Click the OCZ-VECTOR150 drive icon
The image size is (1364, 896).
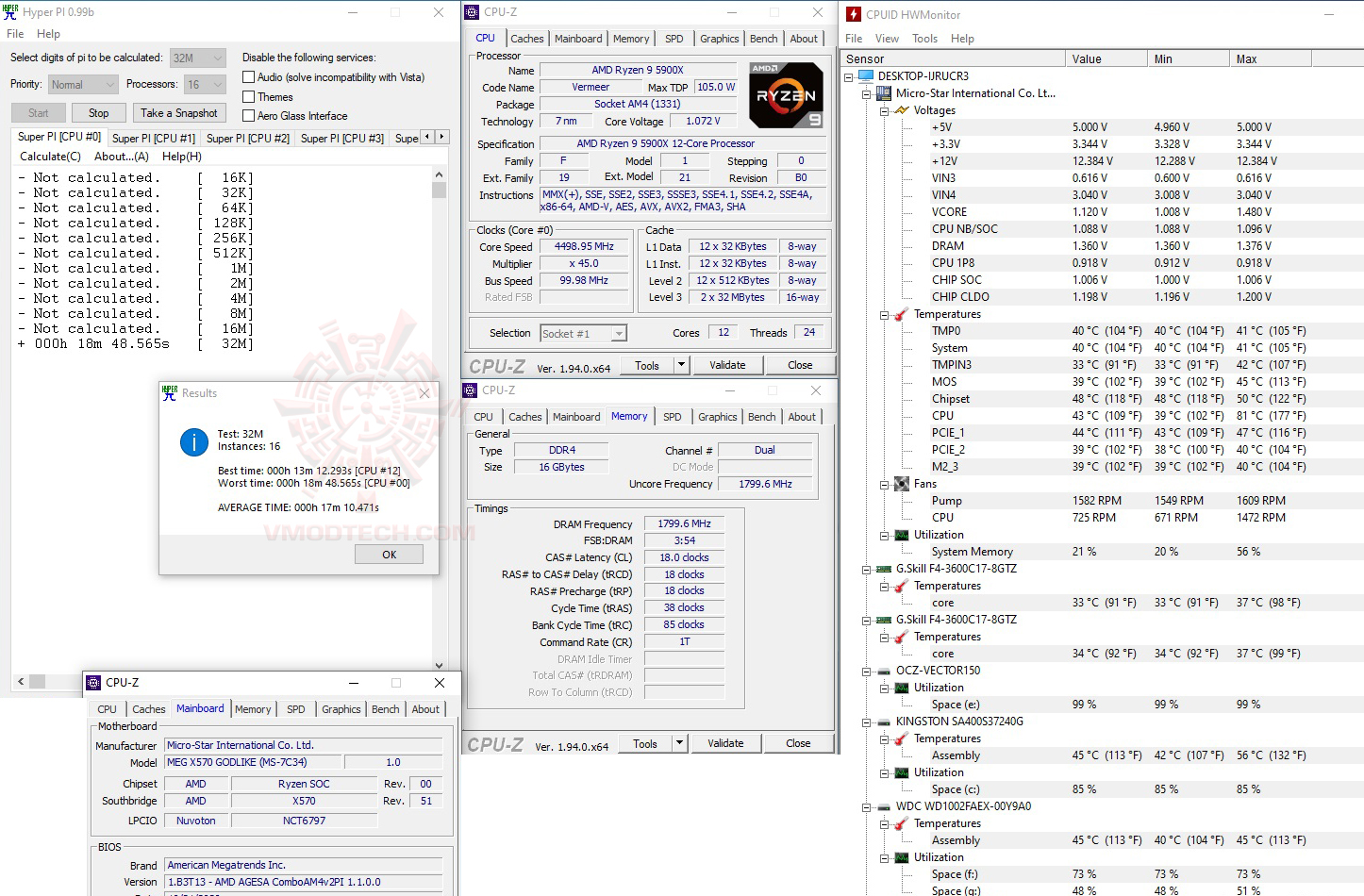(x=884, y=671)
